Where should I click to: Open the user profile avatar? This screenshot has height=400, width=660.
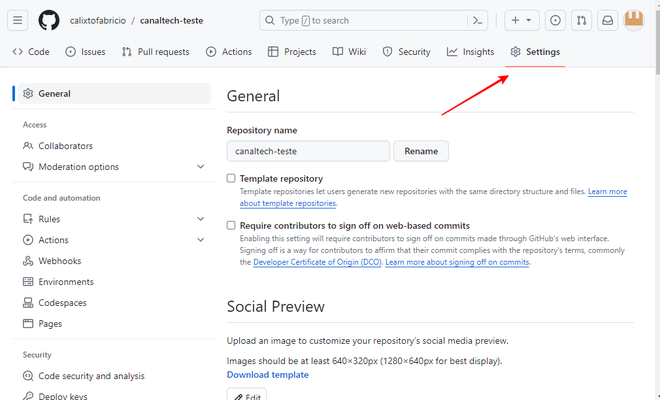634,20
